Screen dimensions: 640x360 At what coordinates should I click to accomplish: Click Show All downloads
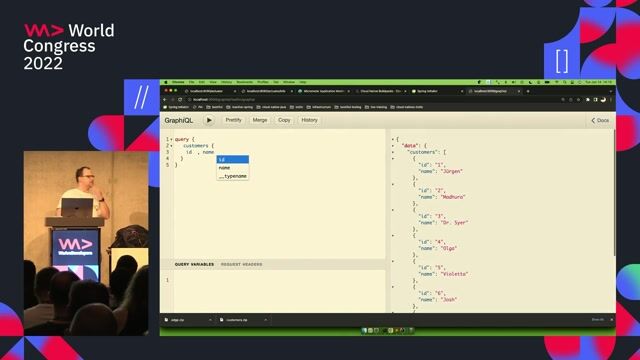(598, 320)
